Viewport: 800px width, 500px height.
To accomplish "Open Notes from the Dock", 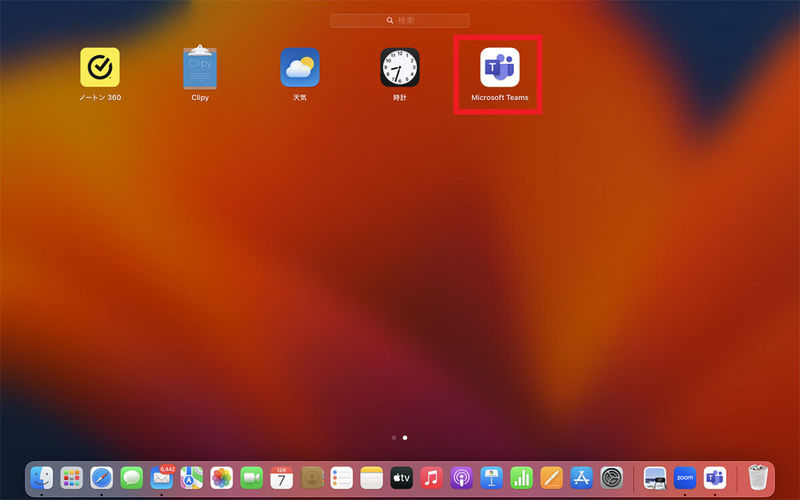I will click(371, 478).
